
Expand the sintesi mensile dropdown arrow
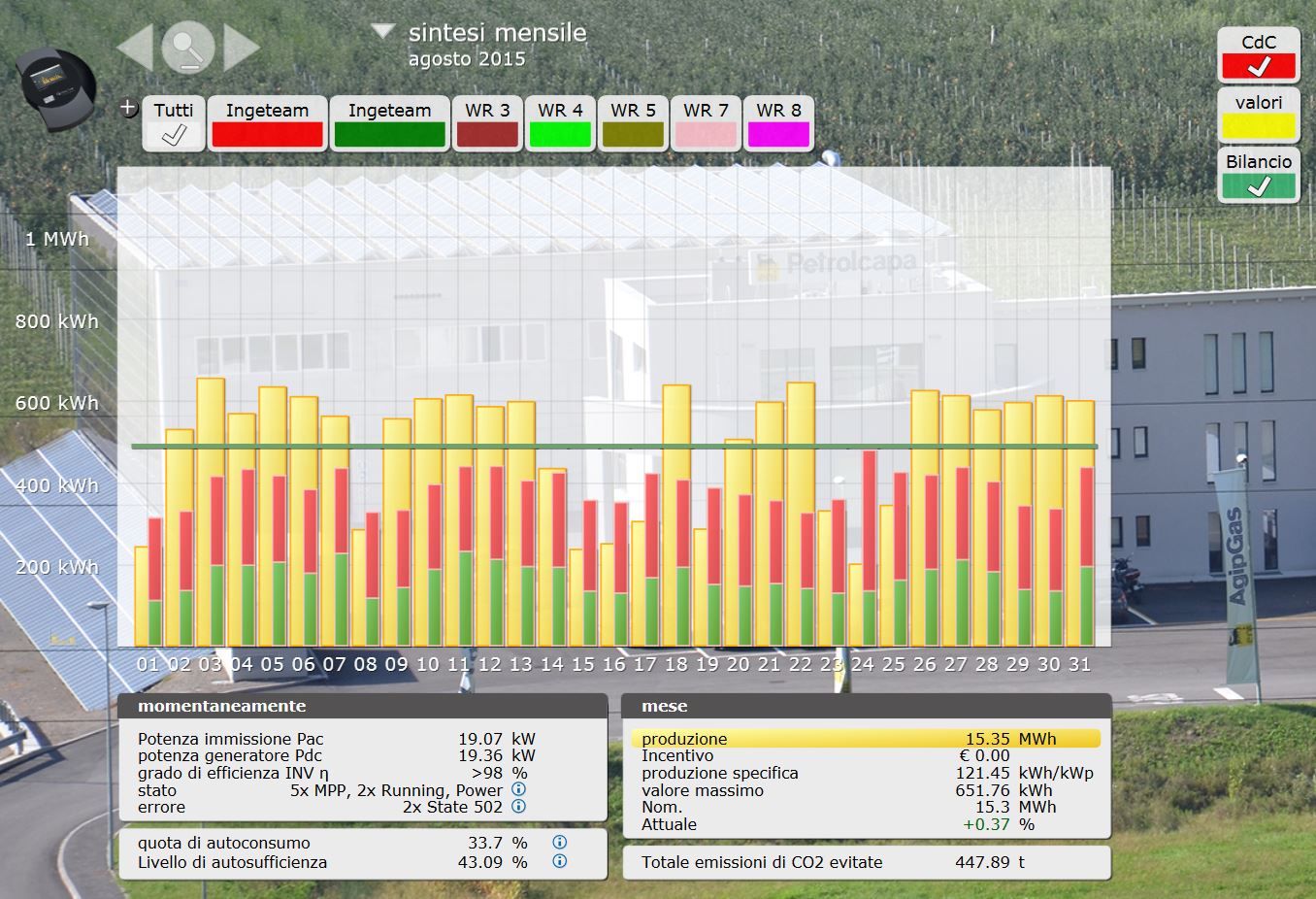(x=383, y=31)
